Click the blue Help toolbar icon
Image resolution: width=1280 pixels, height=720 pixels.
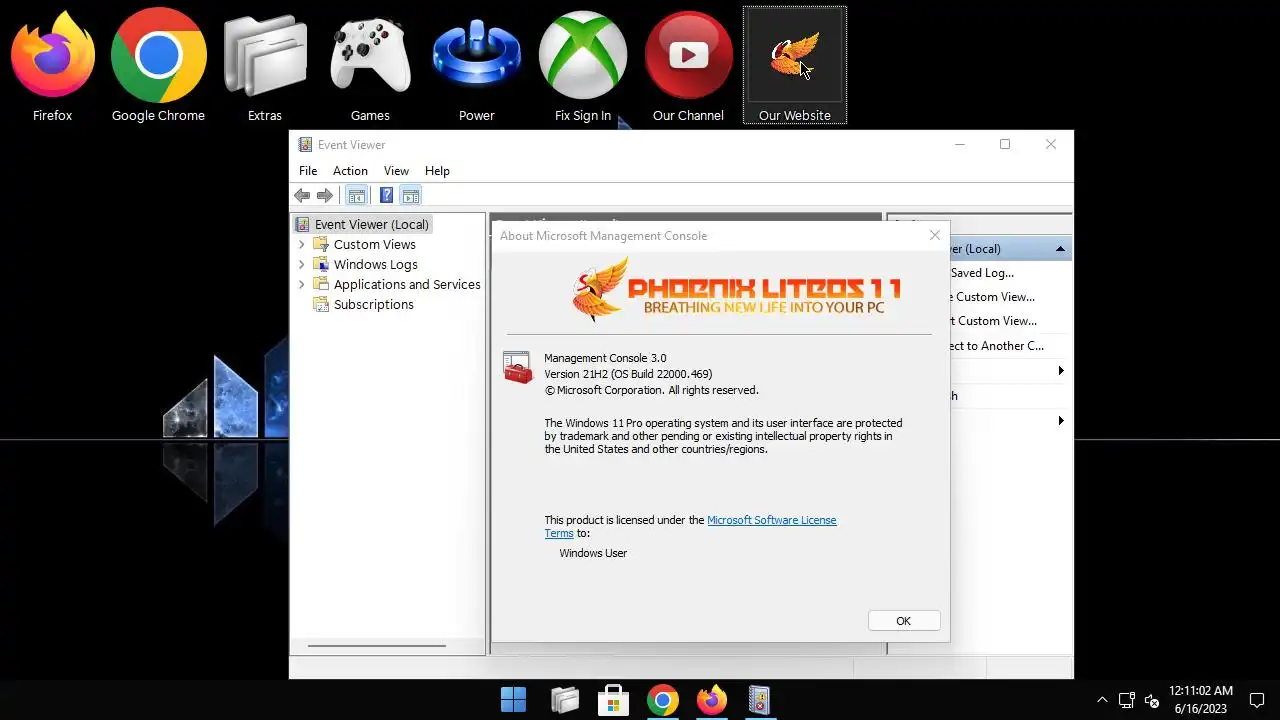tap(386, 196)
